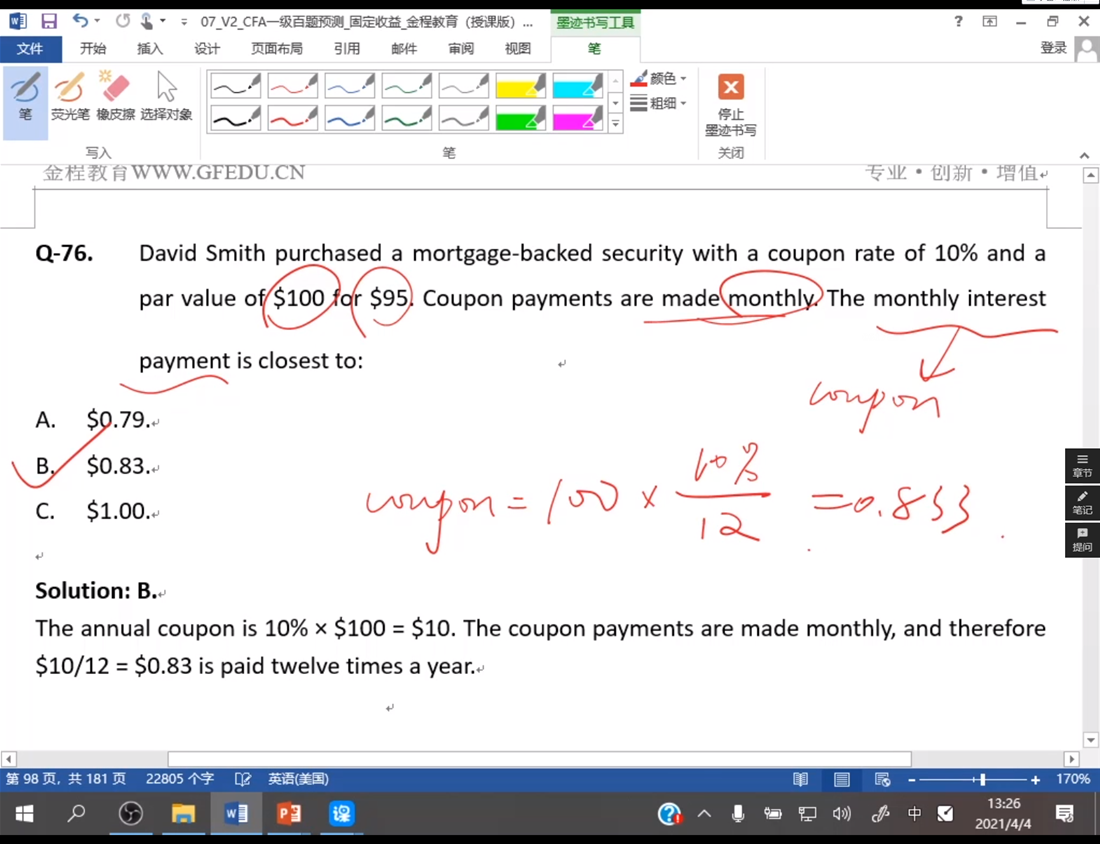Open the 文件 tab
Viewport: 1100px width, 844px height.
tap(30, 48)
